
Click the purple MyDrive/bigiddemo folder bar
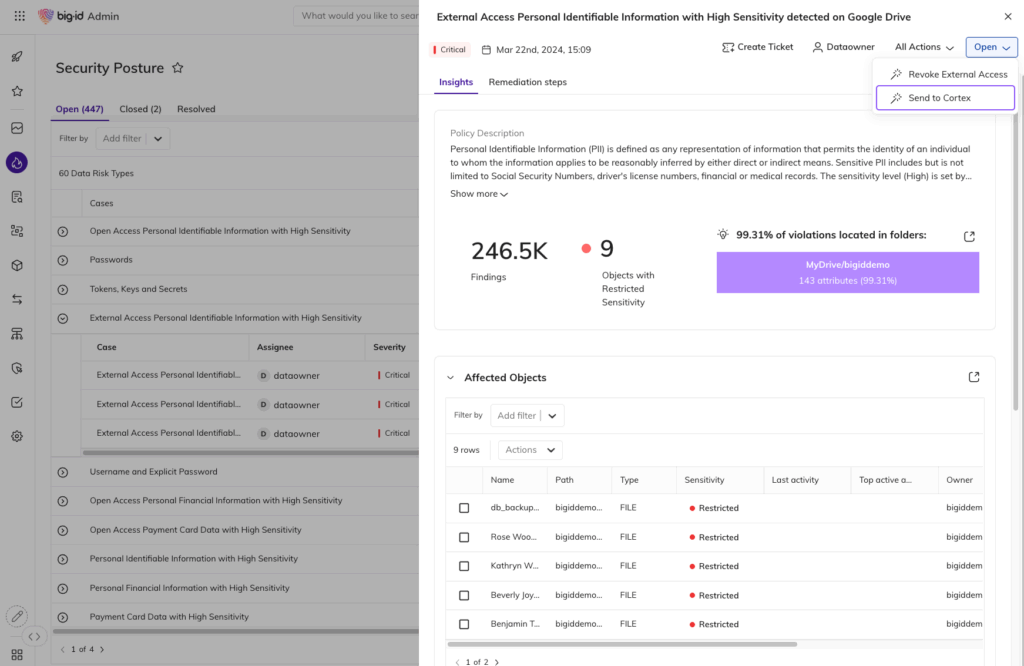click(x=847, y=272)
